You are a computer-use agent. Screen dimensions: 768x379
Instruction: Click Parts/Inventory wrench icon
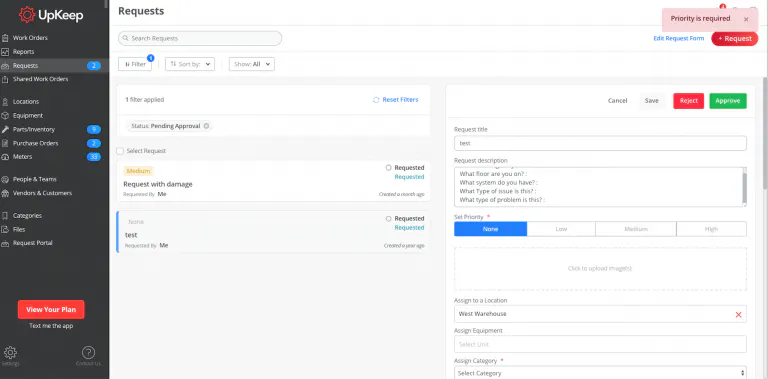click(x=5, y=129)
